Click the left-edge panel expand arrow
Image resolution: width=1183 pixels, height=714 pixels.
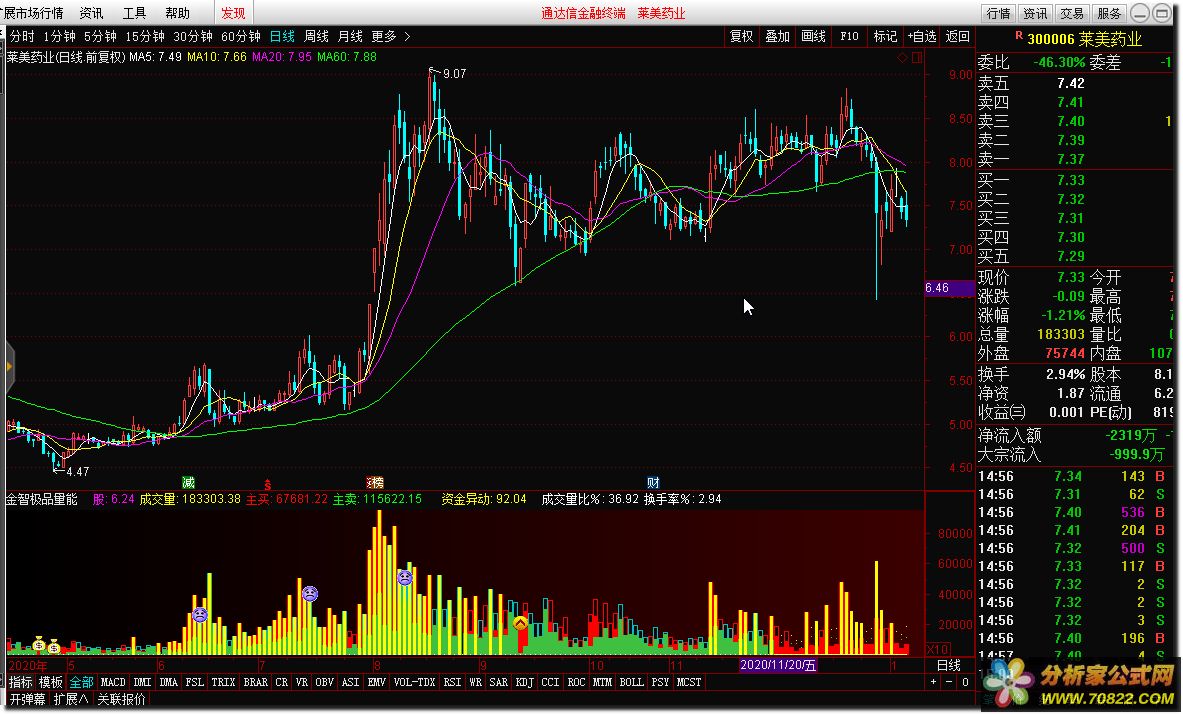(x=9, y=367)
